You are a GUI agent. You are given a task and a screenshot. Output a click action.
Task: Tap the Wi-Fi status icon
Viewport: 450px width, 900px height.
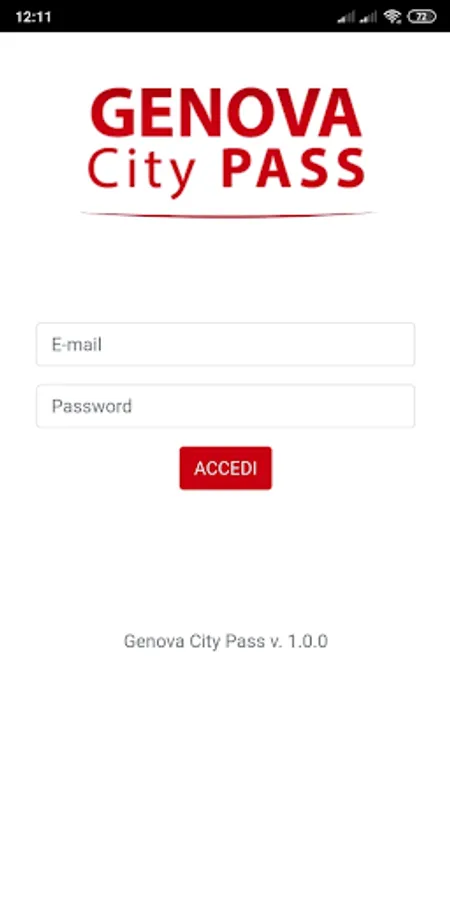point(393,17)
